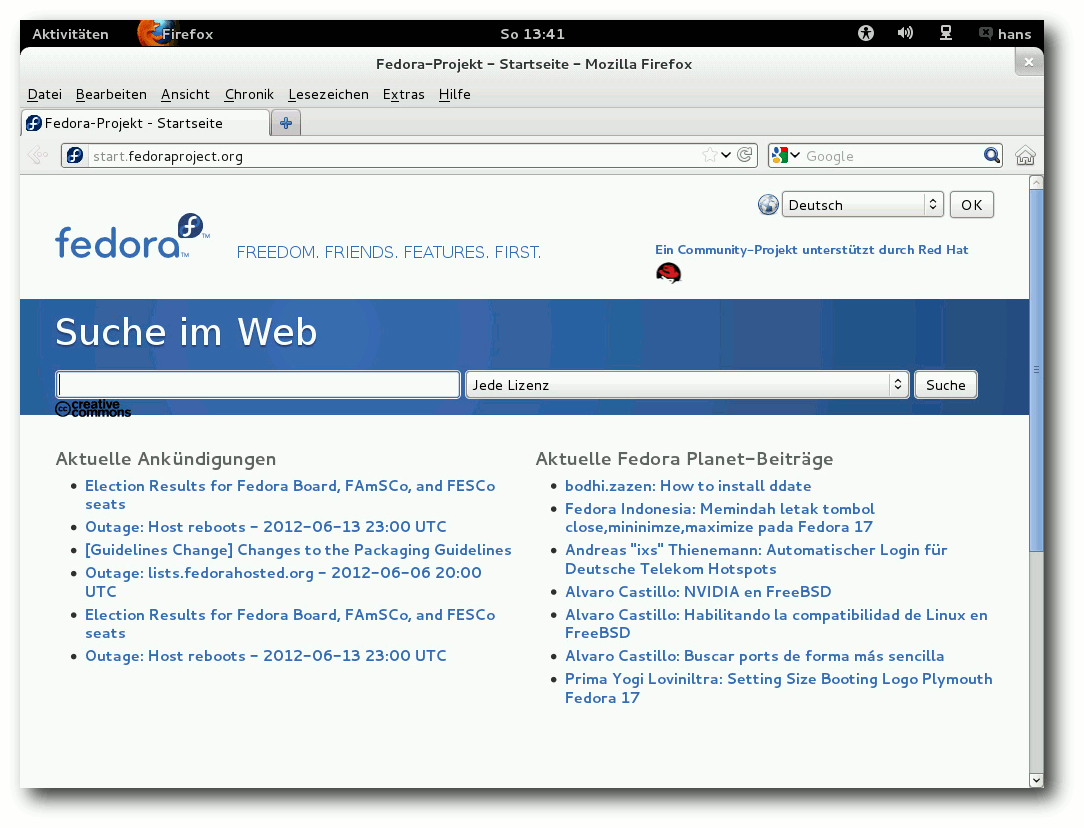
Task: Open the Datei menu
Action: 44,94
